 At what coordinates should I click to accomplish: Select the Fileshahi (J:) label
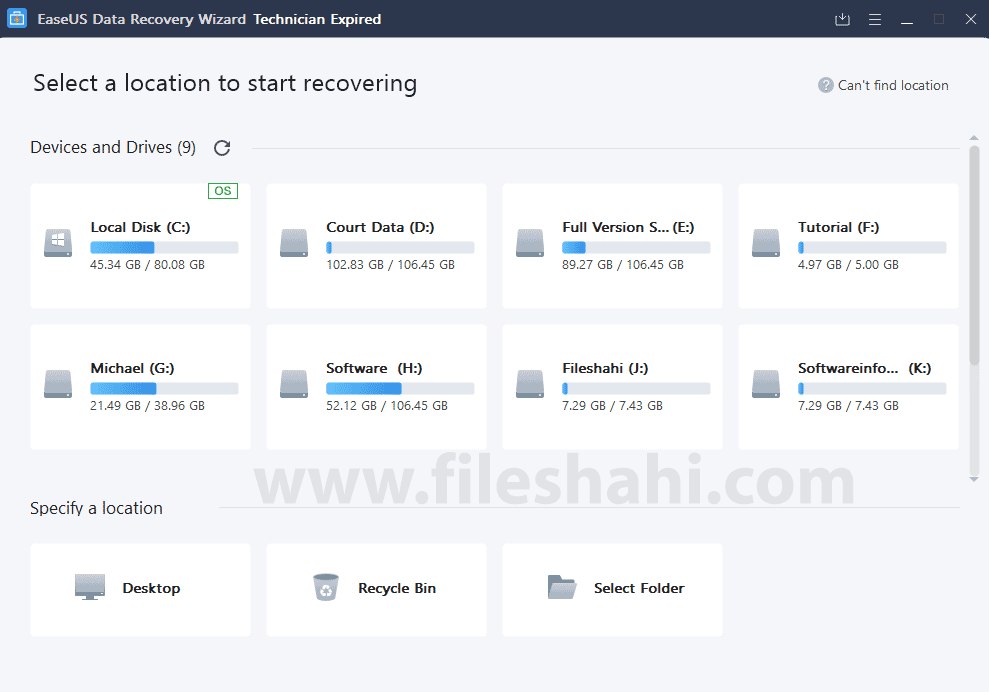pyautogui.click(x=605, y=368)
